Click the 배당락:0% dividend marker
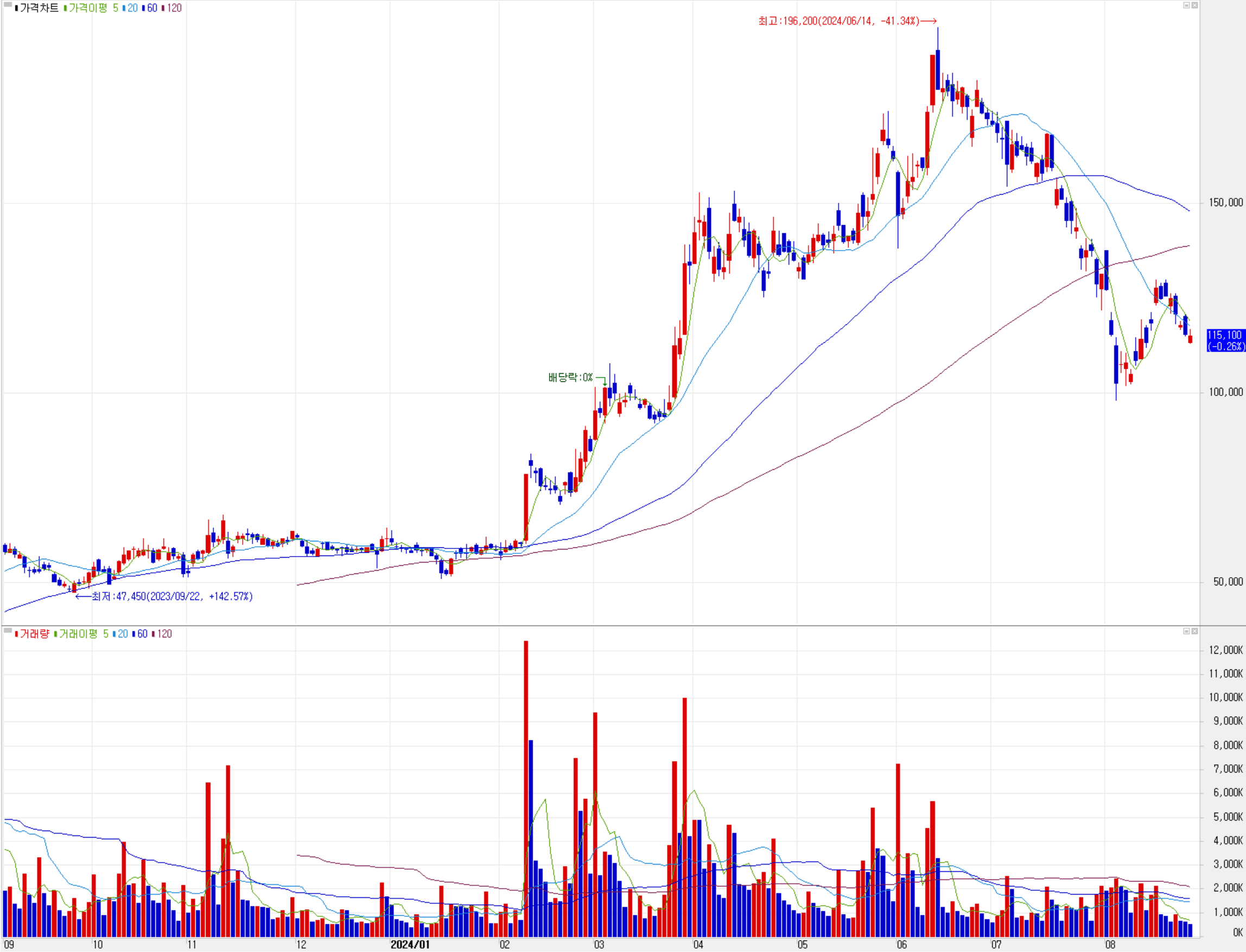This screenshot has width=1246, height=952. (570, 378)
